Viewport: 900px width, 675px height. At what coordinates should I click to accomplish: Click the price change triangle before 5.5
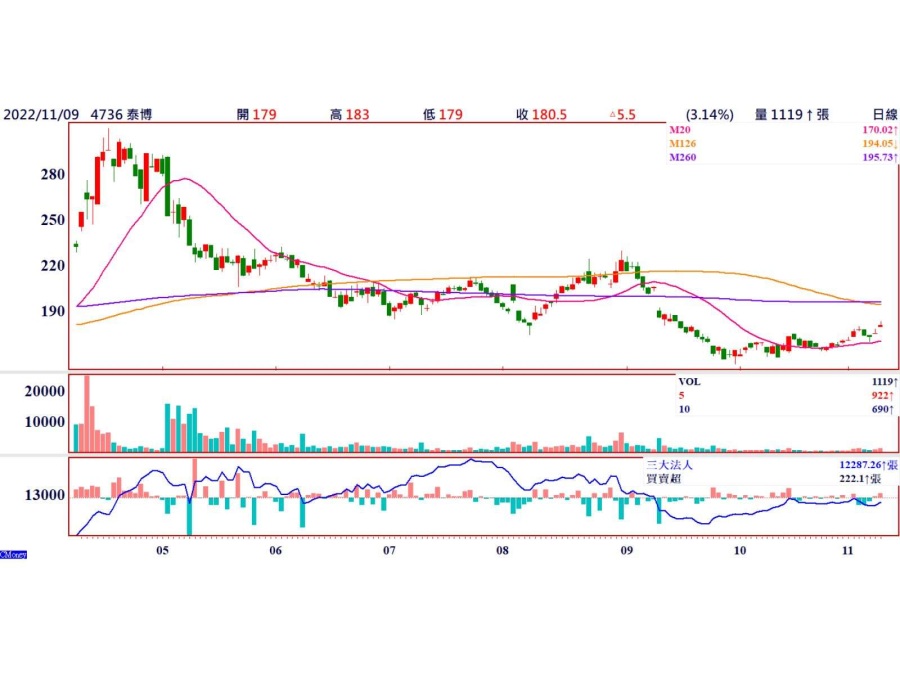[613, 115]
